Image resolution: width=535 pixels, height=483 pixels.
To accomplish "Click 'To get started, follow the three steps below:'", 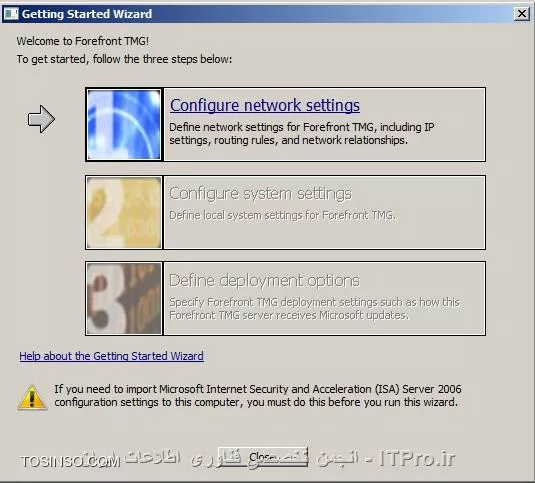I will pyautogui.click(x=124, y=59).
